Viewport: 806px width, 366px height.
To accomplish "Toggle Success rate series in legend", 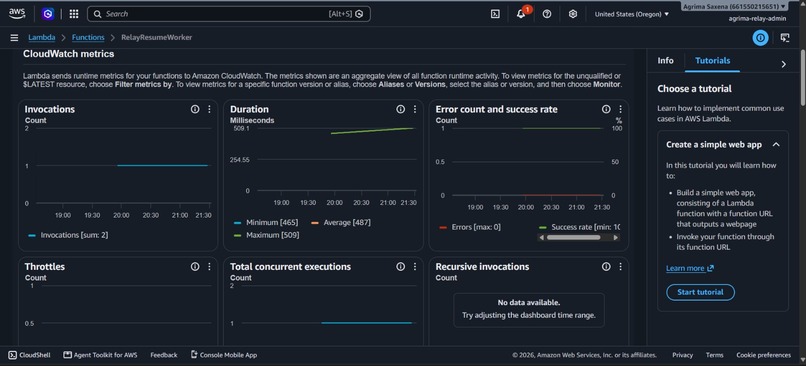I will pos(579,227).
